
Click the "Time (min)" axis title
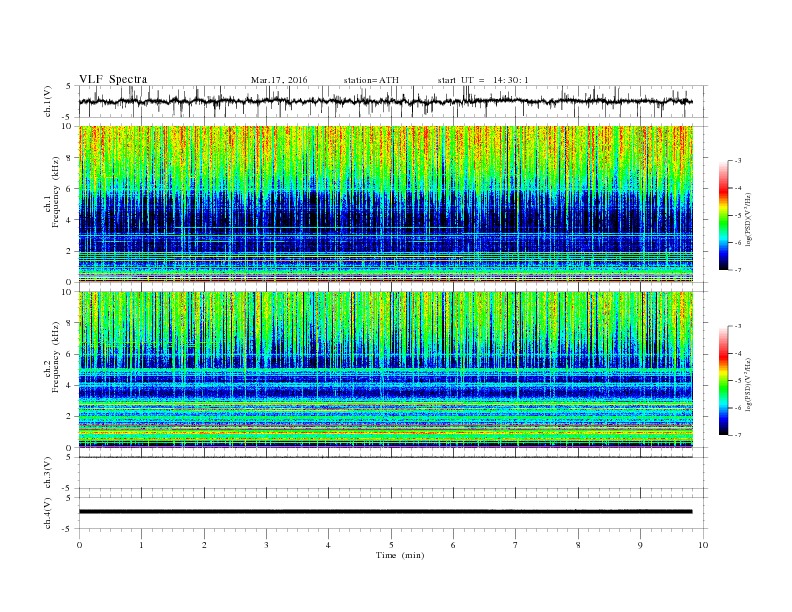pos(400,555)
